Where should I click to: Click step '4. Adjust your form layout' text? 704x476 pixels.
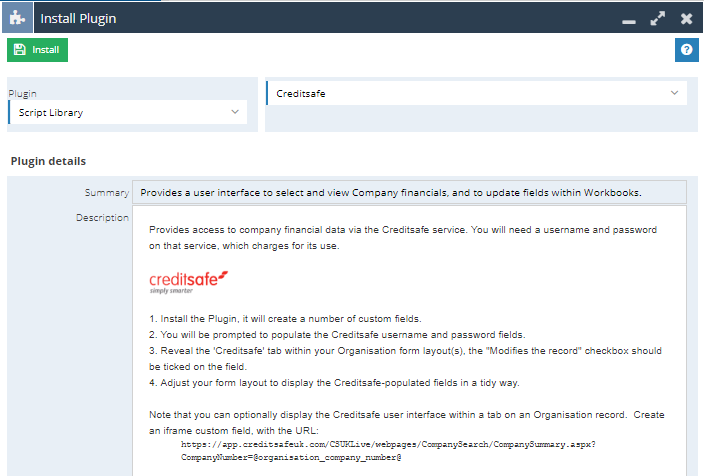pos(334,383)
